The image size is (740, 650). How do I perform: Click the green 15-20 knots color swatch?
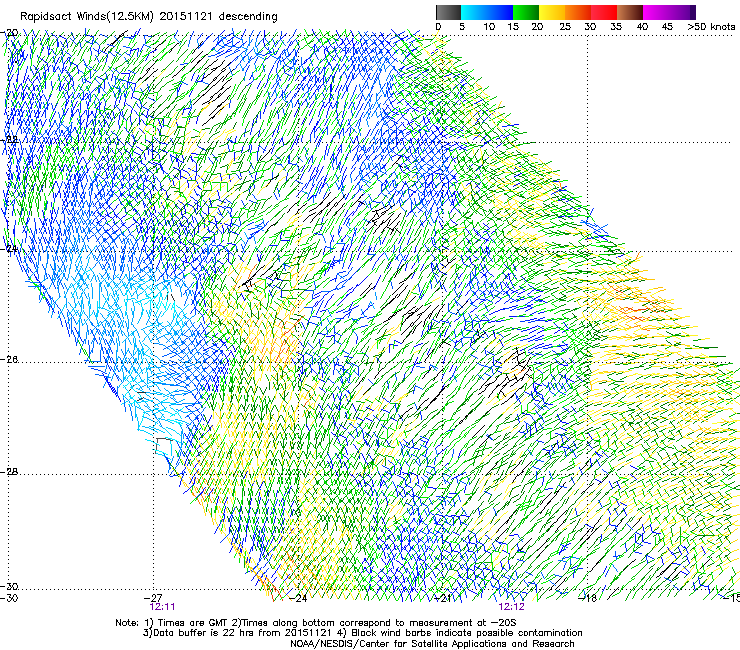pos(526,12)
